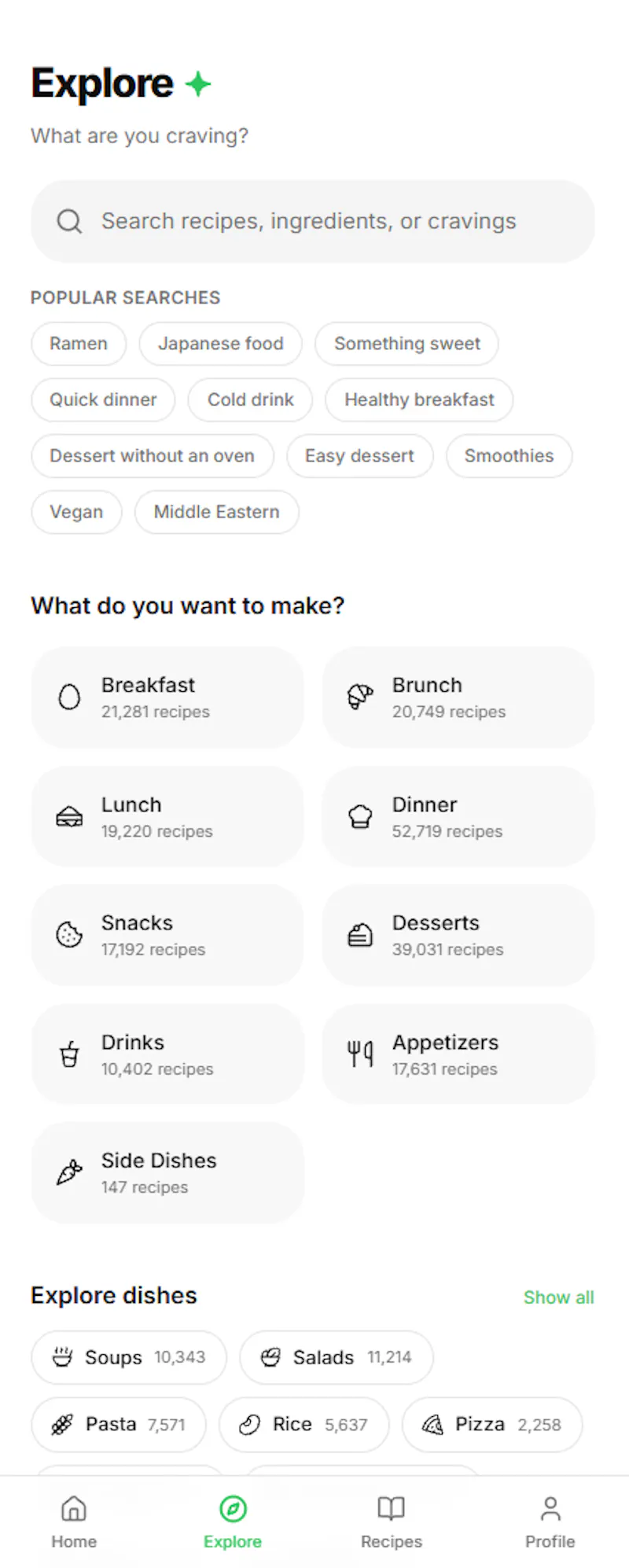Tap the egg icon for Breakfast

[69, 697]
